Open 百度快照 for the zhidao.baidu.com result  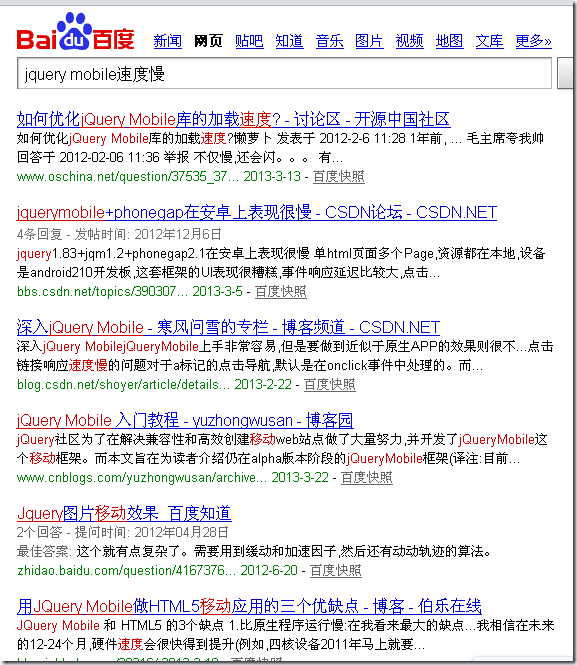pyautogui.click(x=336, y=570)
